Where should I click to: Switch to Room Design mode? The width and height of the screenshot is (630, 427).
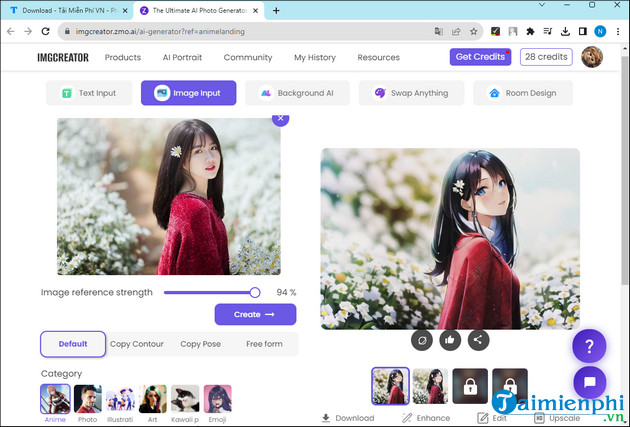click(x=523, y=93)
